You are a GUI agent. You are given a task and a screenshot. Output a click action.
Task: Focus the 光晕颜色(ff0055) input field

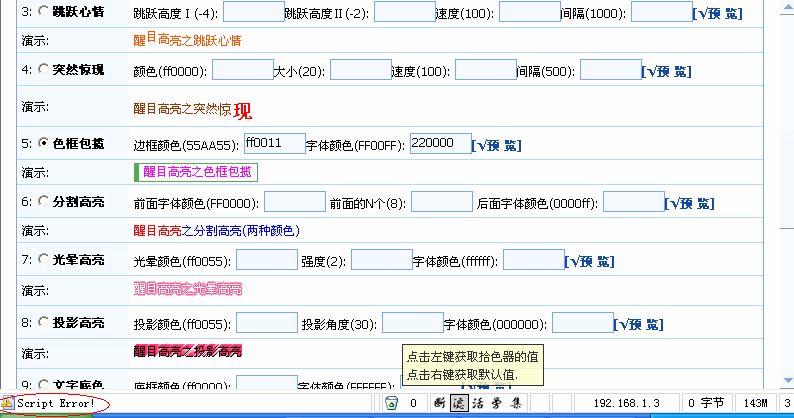point(267,259)
